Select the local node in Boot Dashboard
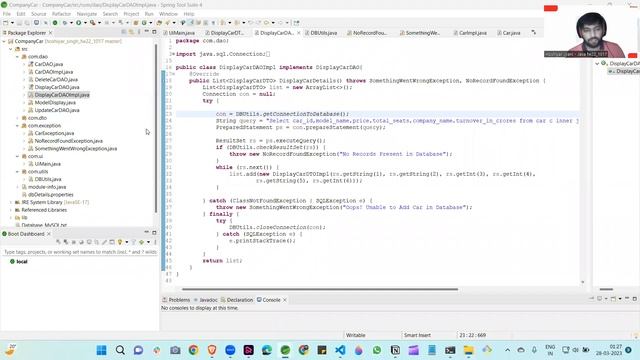Screen dimensions: 640x360 (x=18, y=262)
